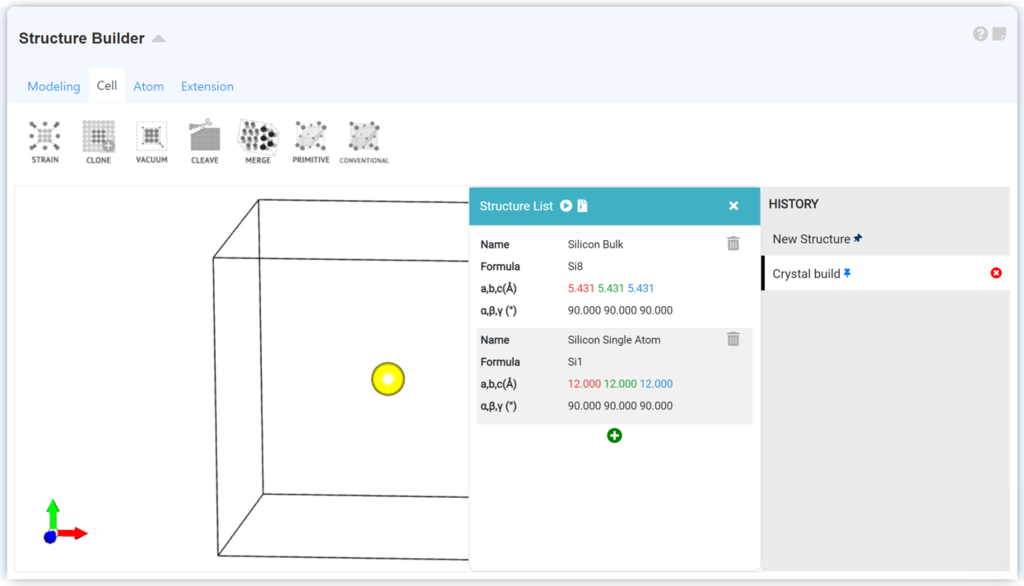Click the yellow silicon atom in viewer

coord(388,379)
